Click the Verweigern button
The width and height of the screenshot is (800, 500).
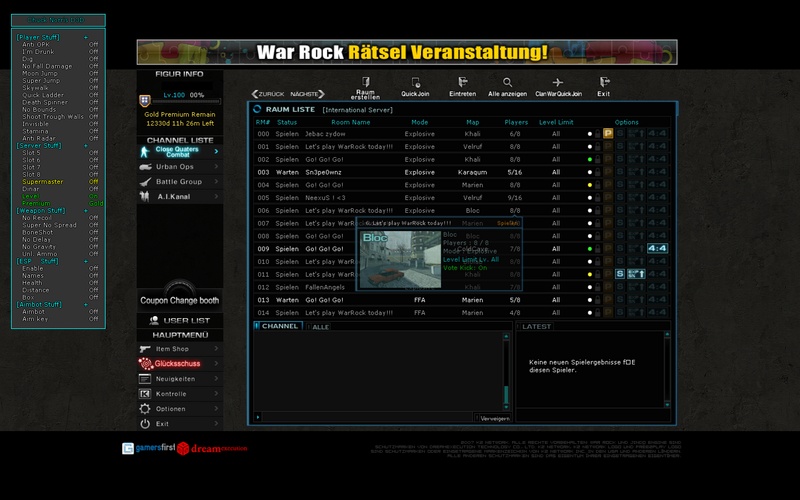click(493, 418)
